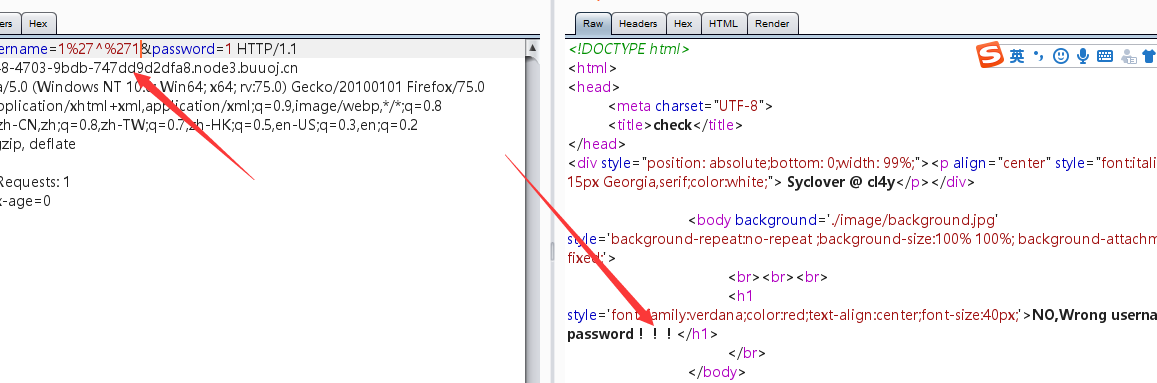This screenshot has width=1157, height=383.
Task: Click the zh-CN accept-language header line
Action: [209, 125]
